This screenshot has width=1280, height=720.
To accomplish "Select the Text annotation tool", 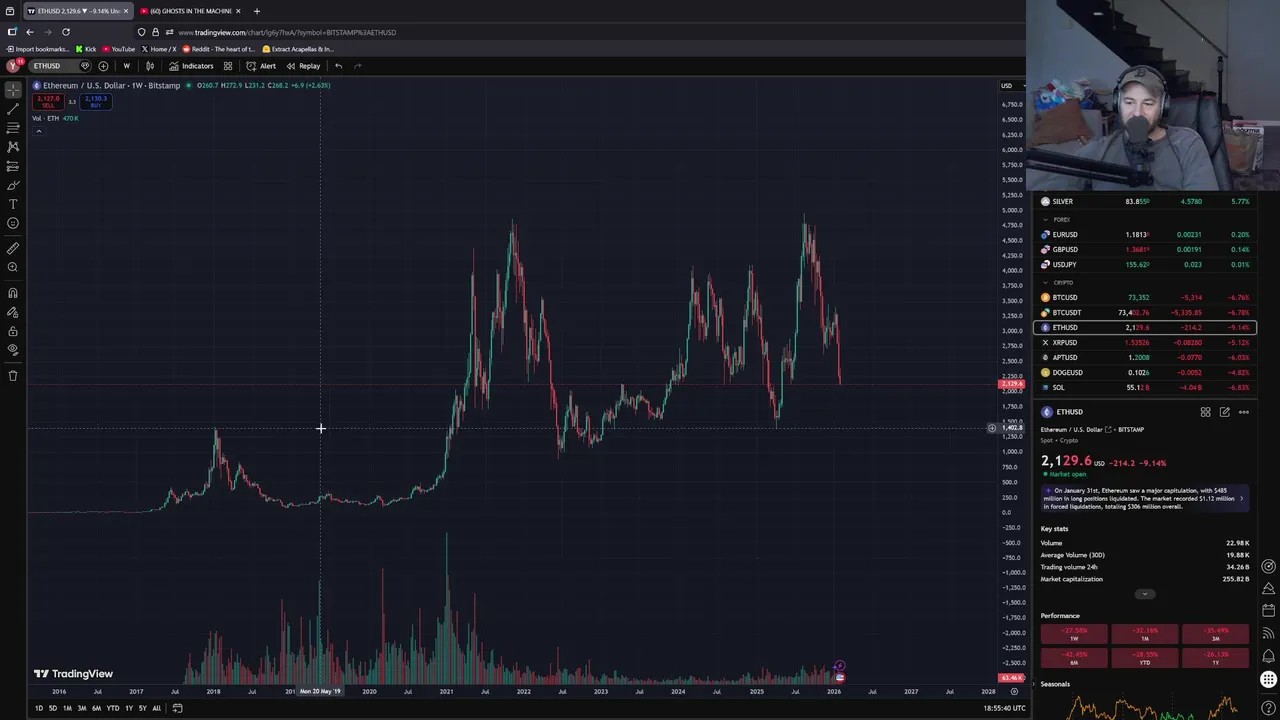I will pyautogui.click(x=13, y=204).
